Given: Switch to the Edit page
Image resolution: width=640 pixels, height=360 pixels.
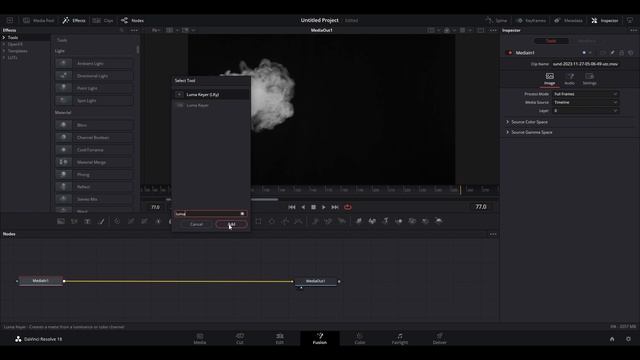Looking at the screenshot, I should [x=280, y=338].
